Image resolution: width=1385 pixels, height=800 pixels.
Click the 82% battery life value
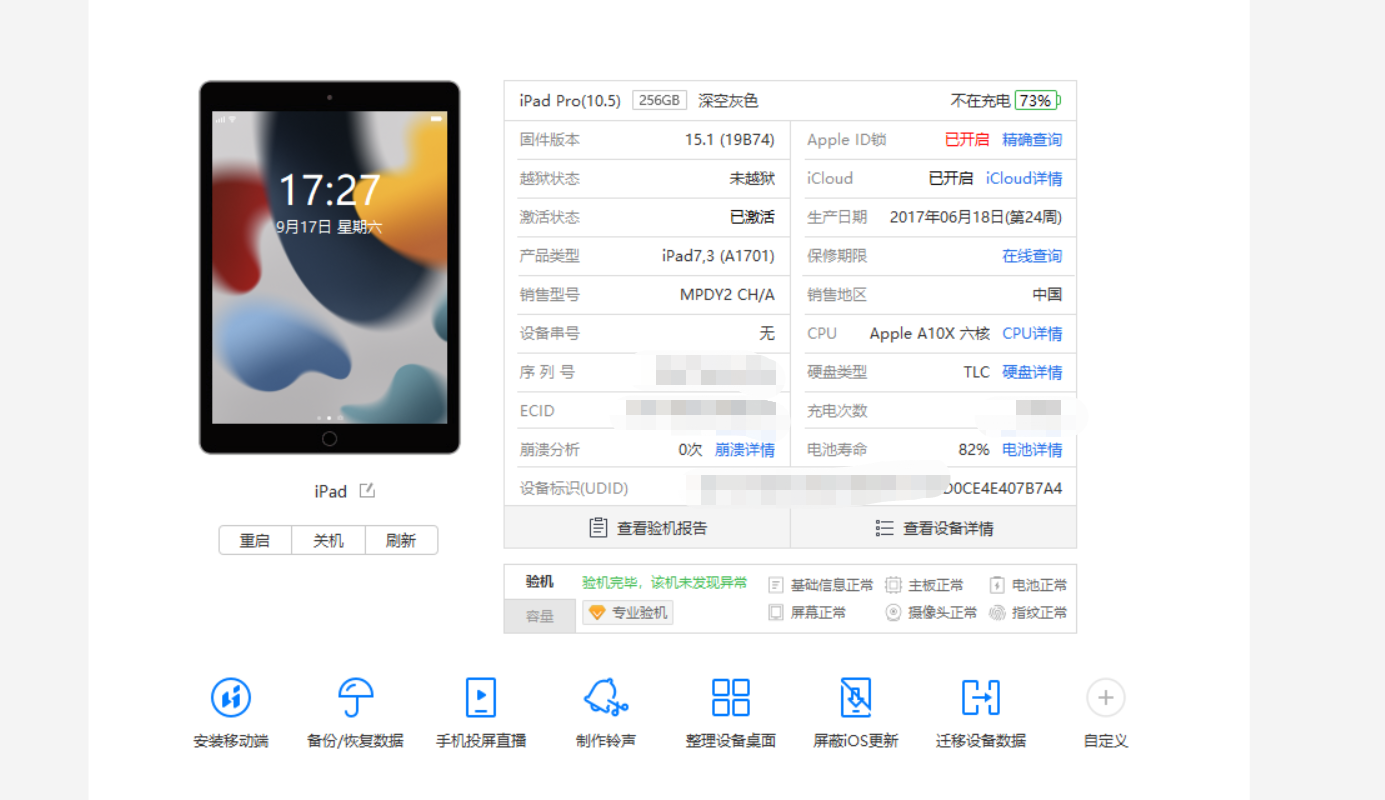pos(974,450)
